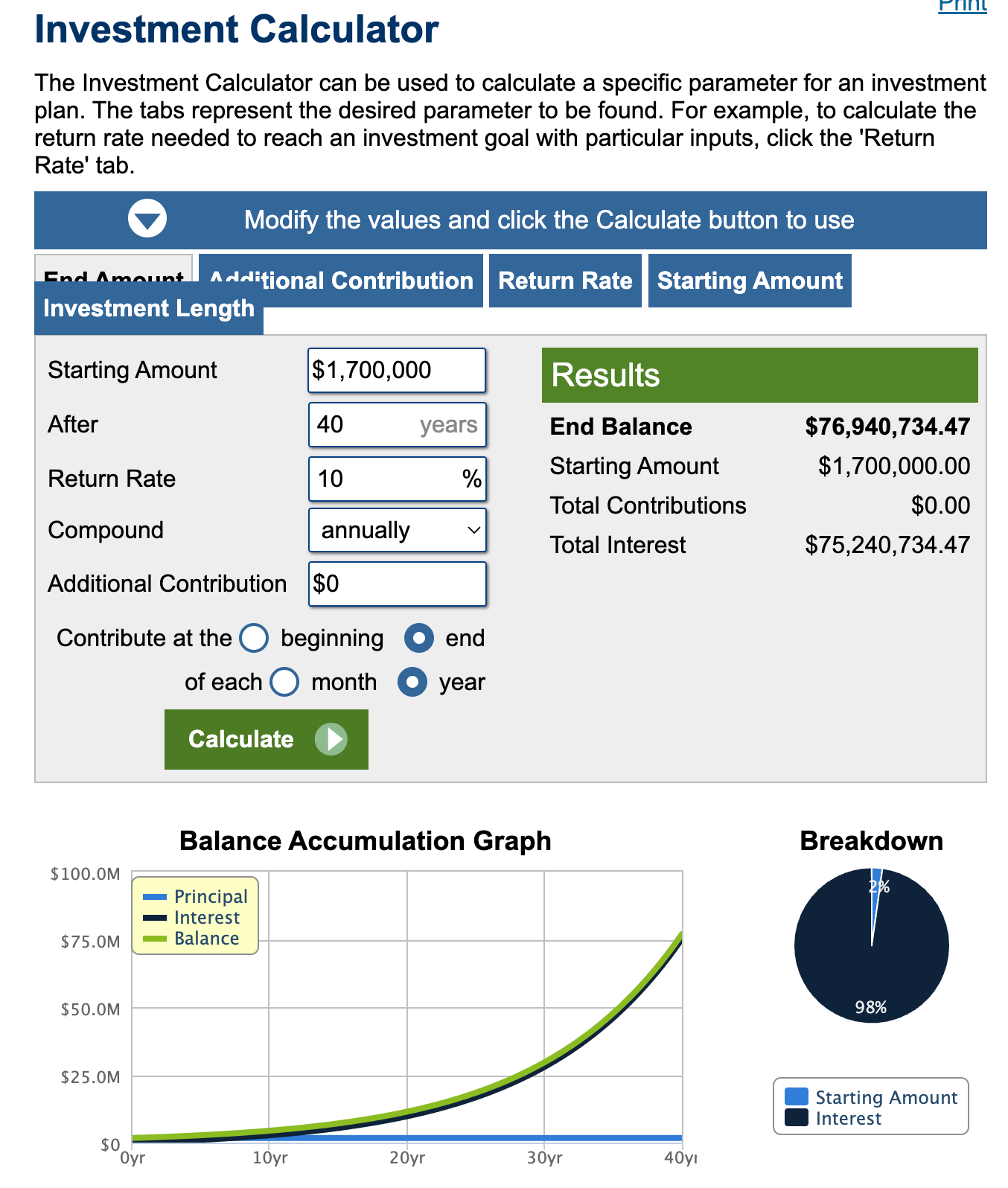Click the $25.0M y-axis label
Image resolution: width=1008 pixels, height=1188 pixels.
point(90,1077)
